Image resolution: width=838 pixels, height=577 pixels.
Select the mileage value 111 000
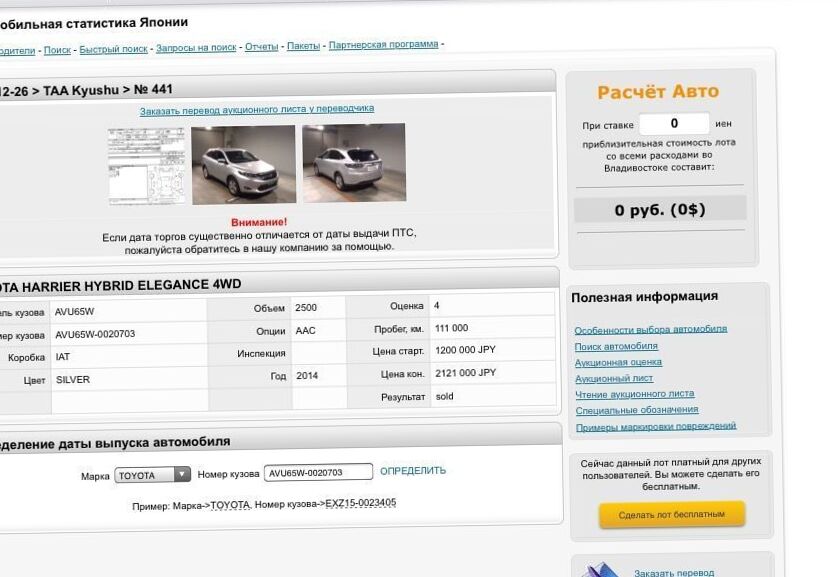451,328
